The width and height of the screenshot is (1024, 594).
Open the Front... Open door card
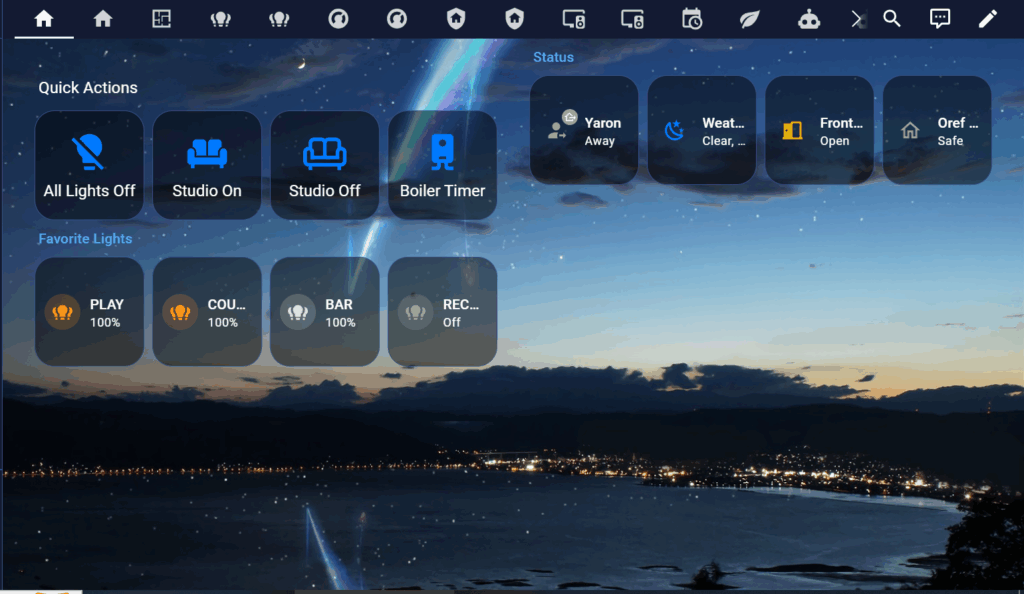click(x=819, y=130)
